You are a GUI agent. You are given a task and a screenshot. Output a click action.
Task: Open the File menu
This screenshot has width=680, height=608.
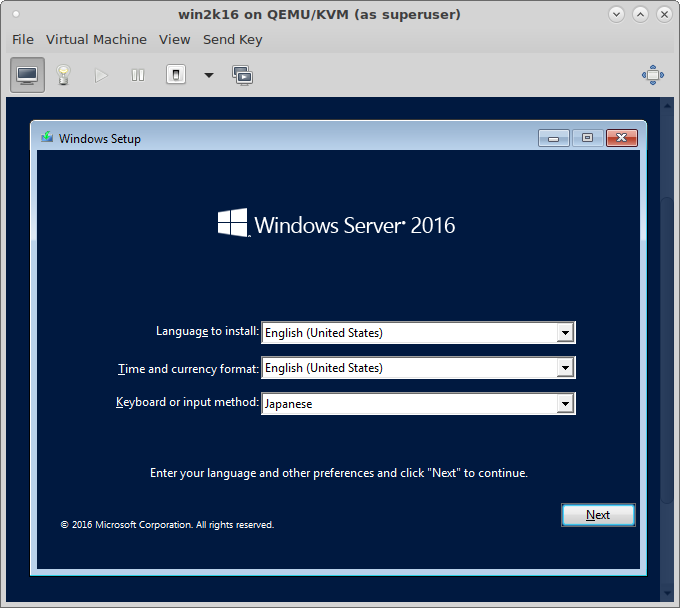(23, 39)
